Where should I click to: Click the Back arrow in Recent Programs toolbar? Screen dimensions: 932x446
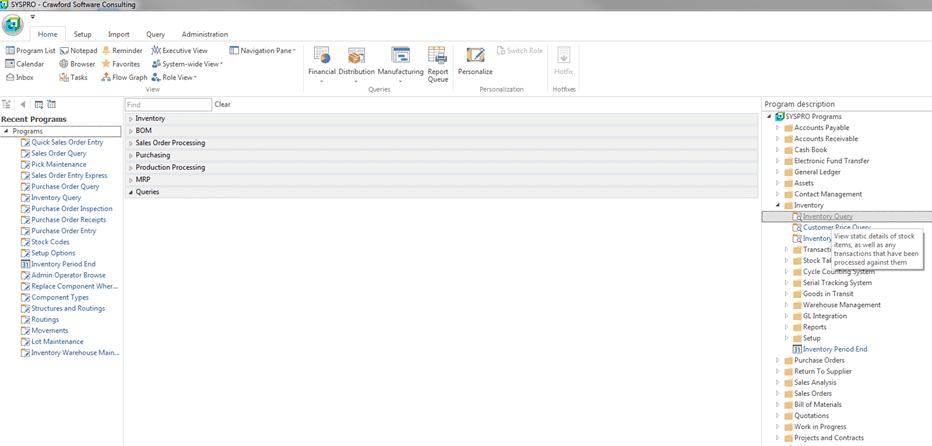point(23,105)
